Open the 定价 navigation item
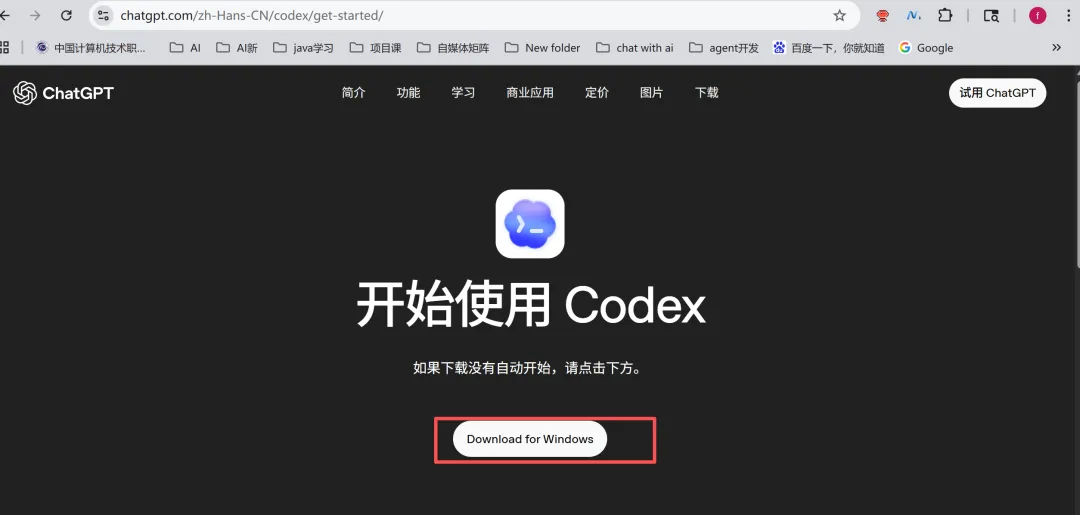 point(596,93)
